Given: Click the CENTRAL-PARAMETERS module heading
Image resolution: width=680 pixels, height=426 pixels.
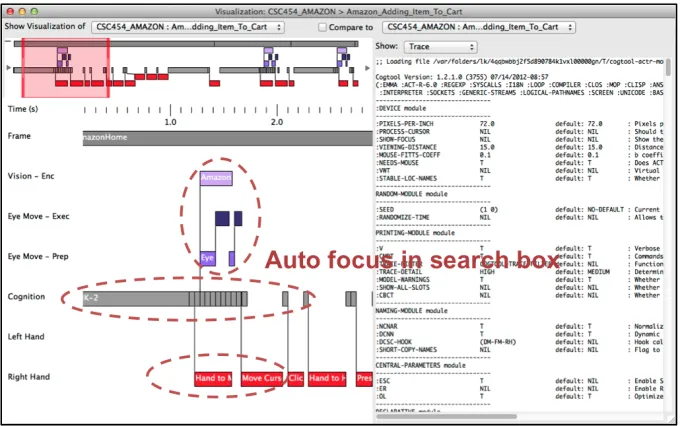Looking at the screenshot, I should [x=421, y=365].
